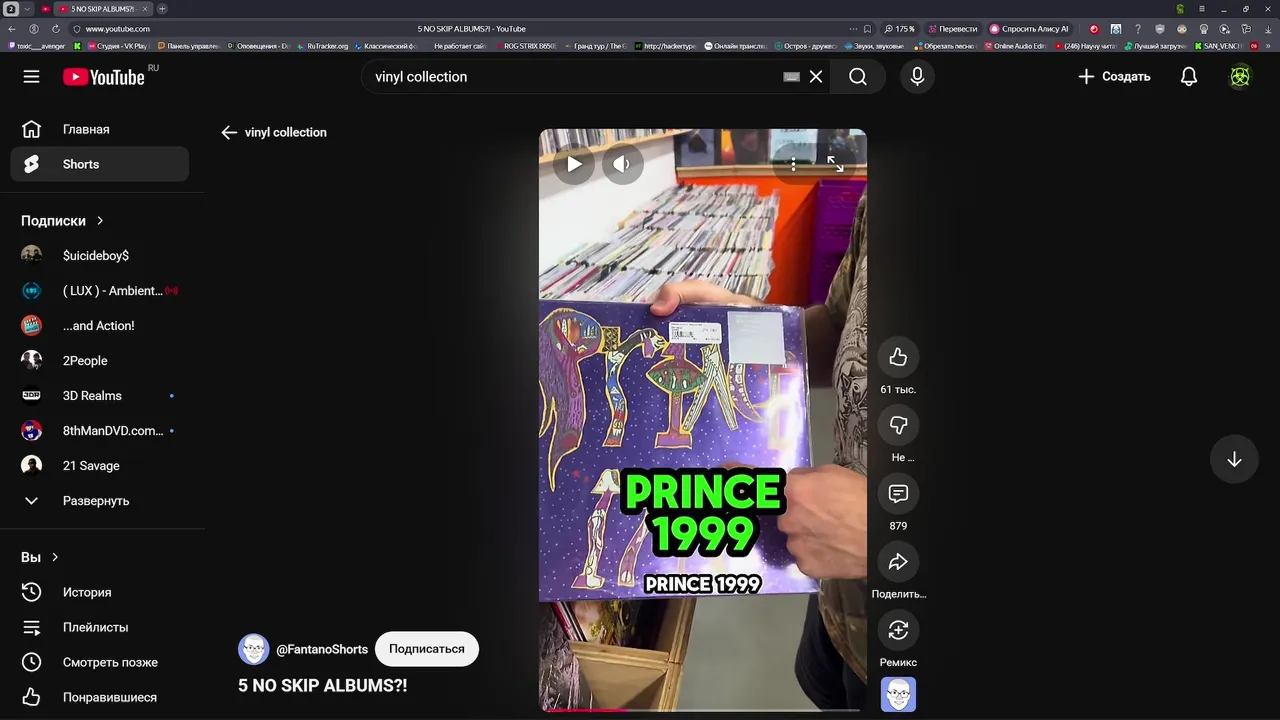Open the browser main menu icon

tap(1202, 9)
